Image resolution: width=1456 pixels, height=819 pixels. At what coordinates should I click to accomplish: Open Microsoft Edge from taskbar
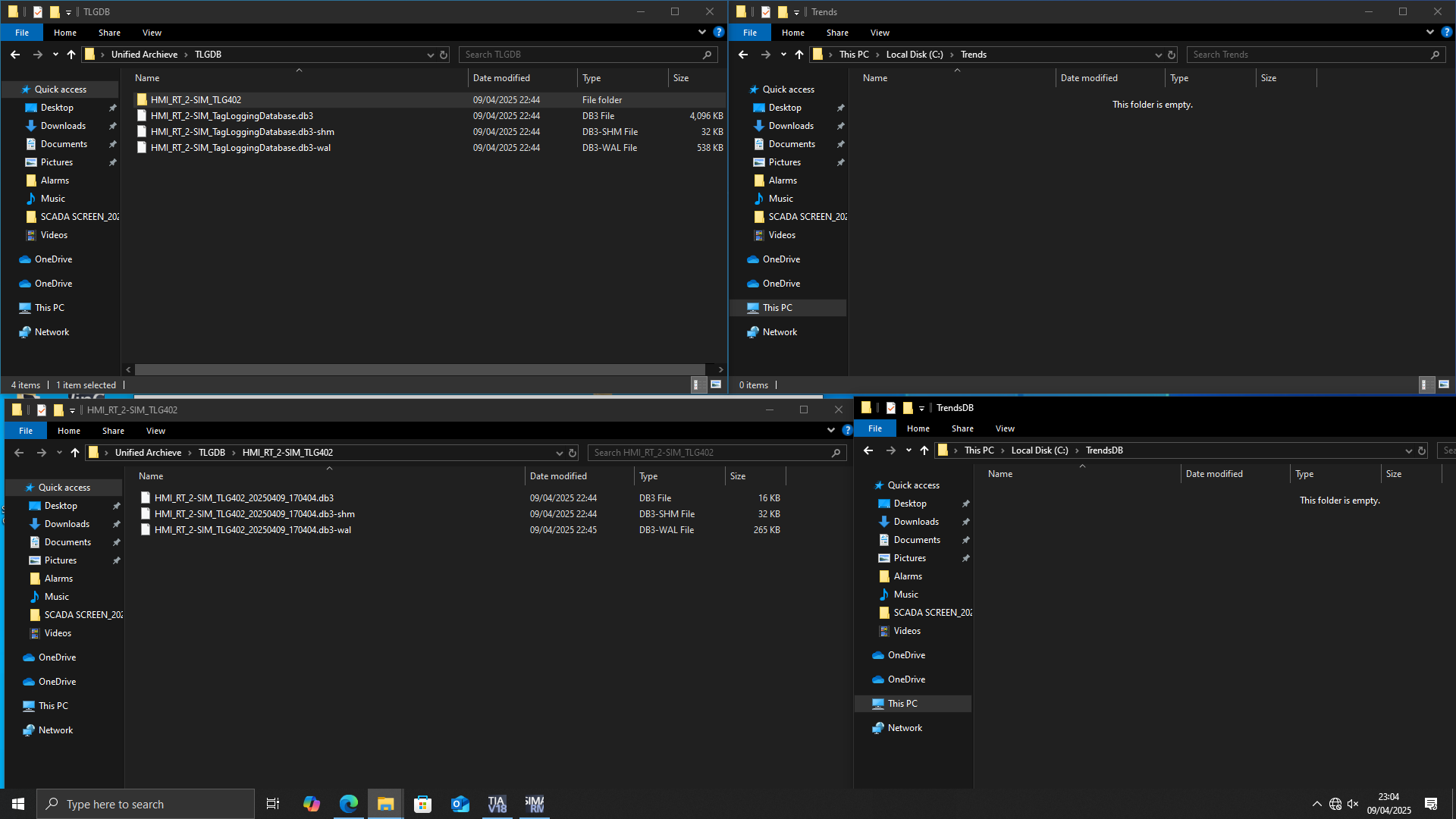pos(348,804)
